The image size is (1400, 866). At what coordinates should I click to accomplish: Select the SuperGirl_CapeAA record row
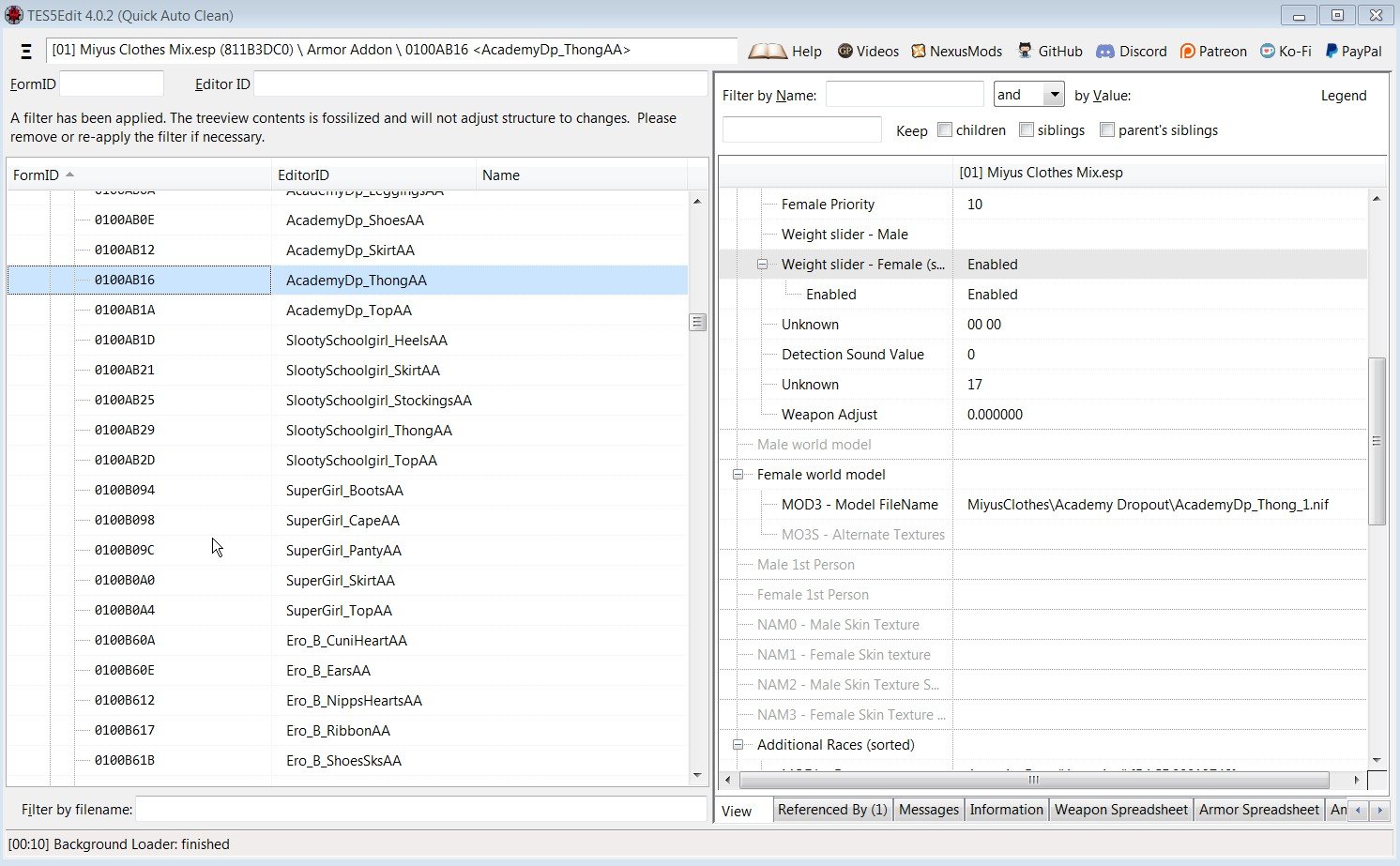coord(342,521)
